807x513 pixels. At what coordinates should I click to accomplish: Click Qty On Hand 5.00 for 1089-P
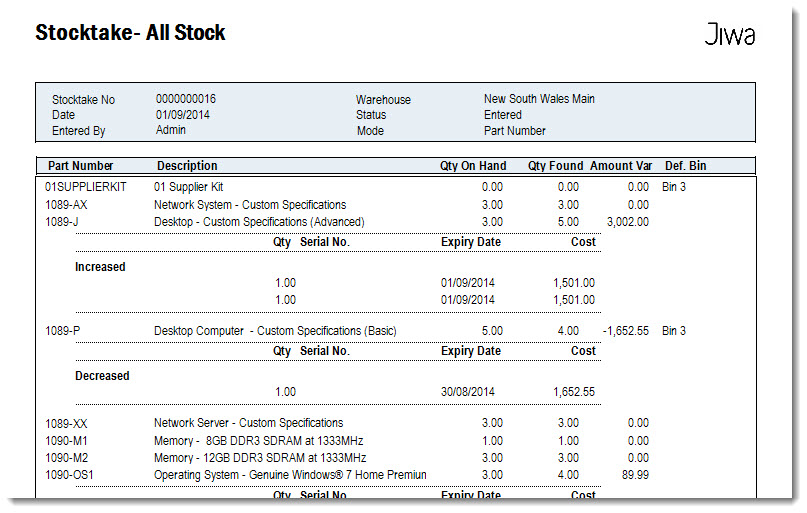tap(493, 331)
